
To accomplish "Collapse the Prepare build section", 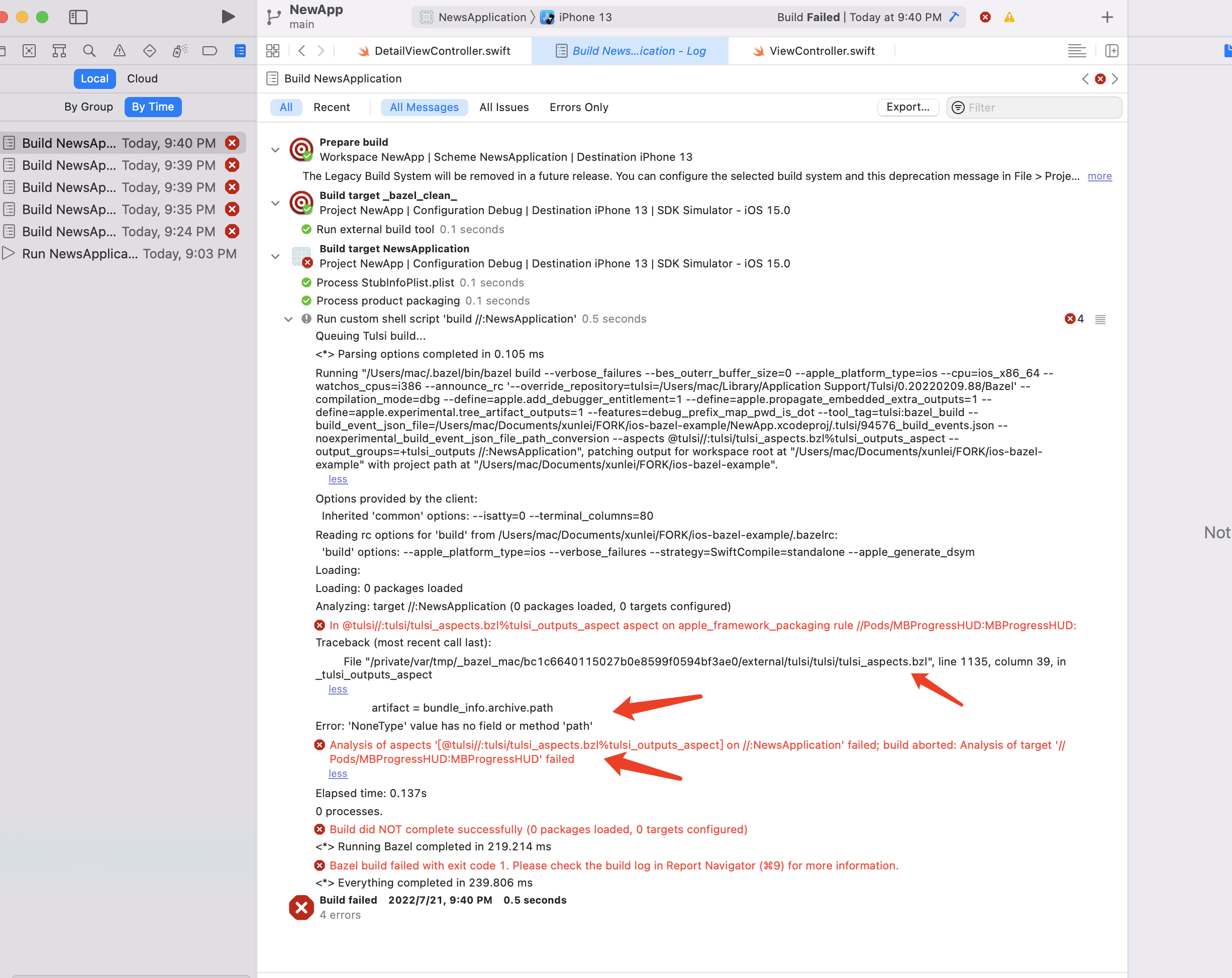I will point(275,150).
